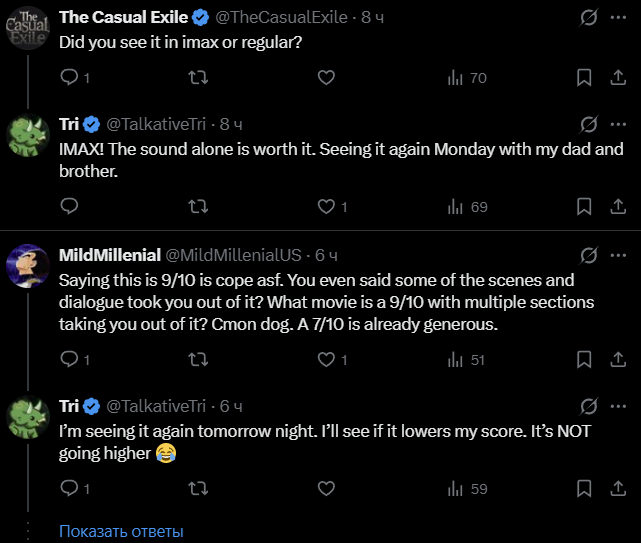Open Grok icon on Tri's IMAX reply
This screenshot has height=543, width=641.
(589, 124)
